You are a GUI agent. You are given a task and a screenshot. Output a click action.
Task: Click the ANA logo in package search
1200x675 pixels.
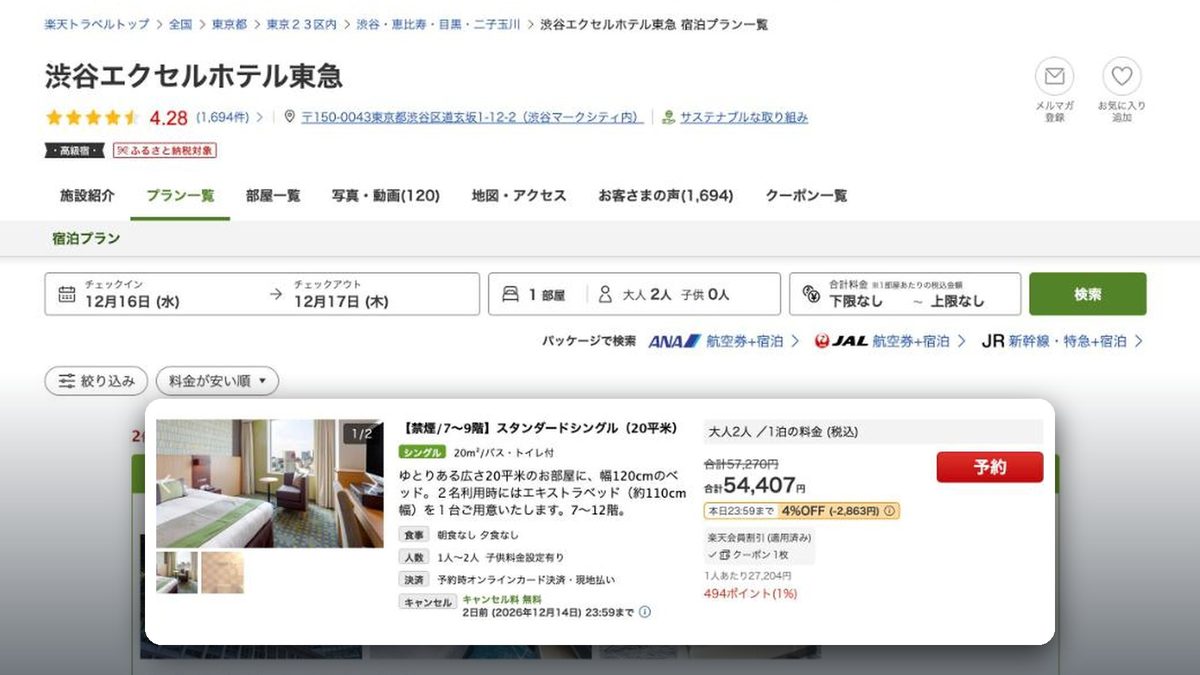[675, 341]
